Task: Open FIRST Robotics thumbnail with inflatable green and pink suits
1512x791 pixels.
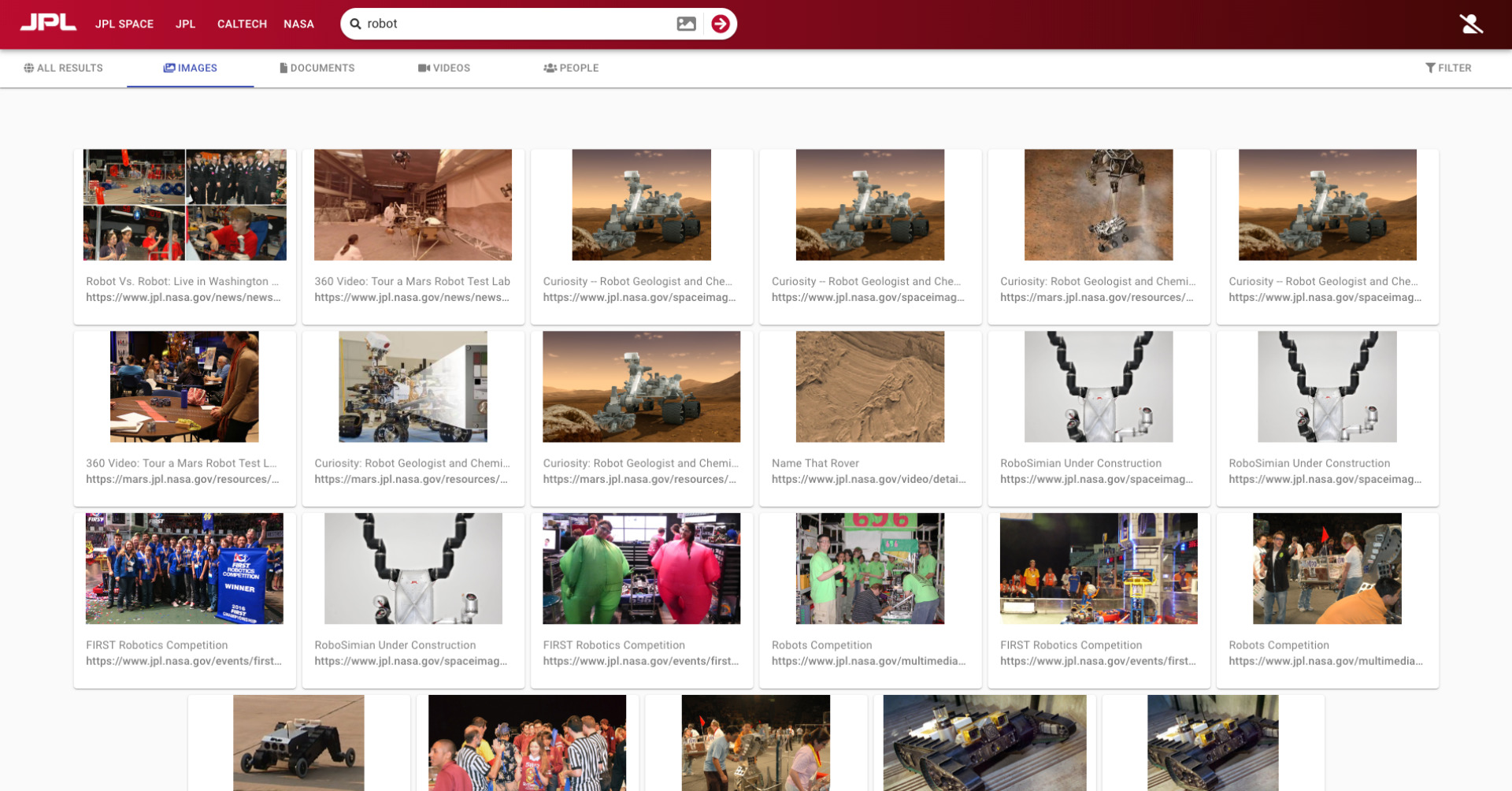Action: pyautogui.click(x=642, y=569)
